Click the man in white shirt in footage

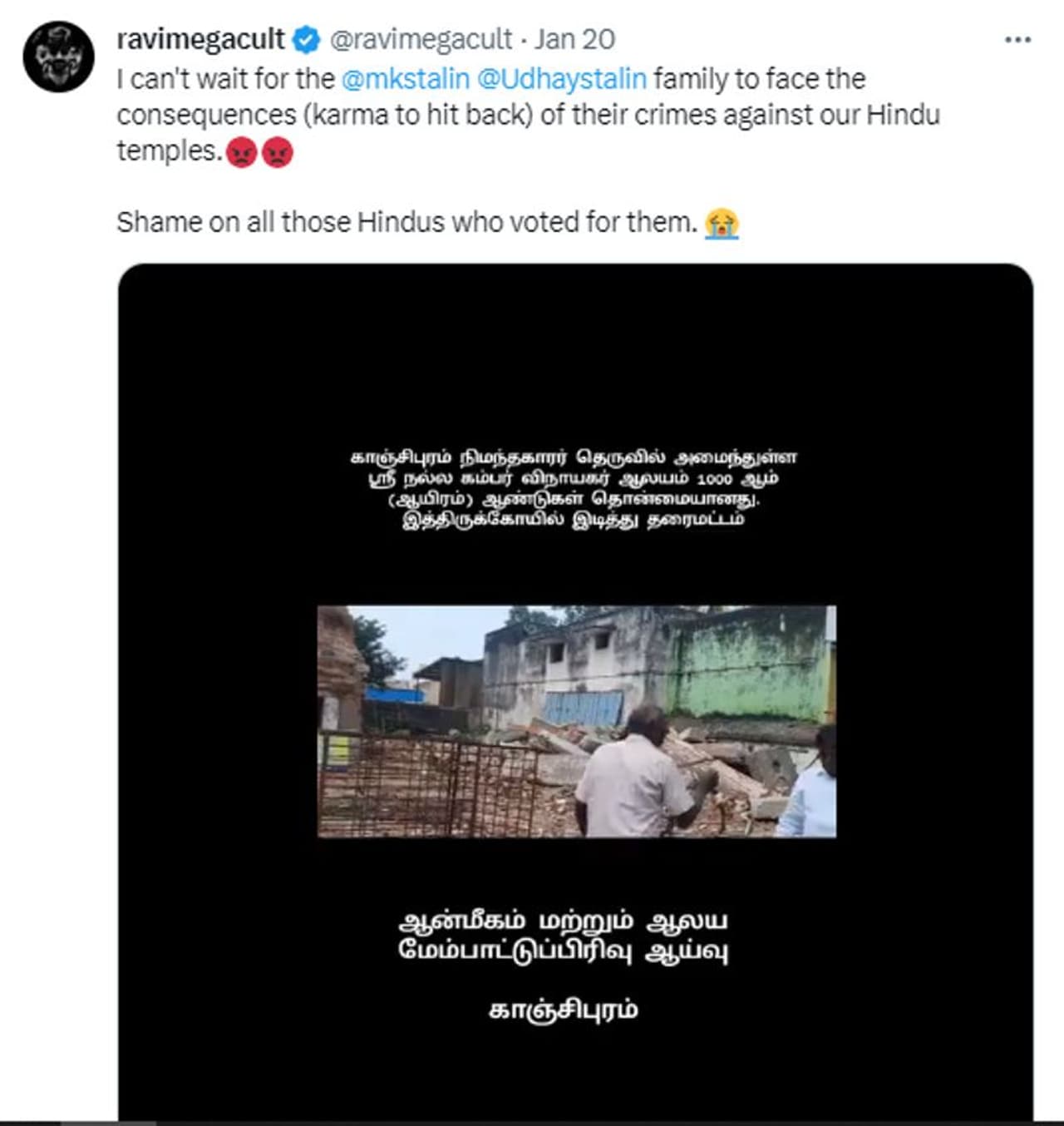click(x=633, y=778)
